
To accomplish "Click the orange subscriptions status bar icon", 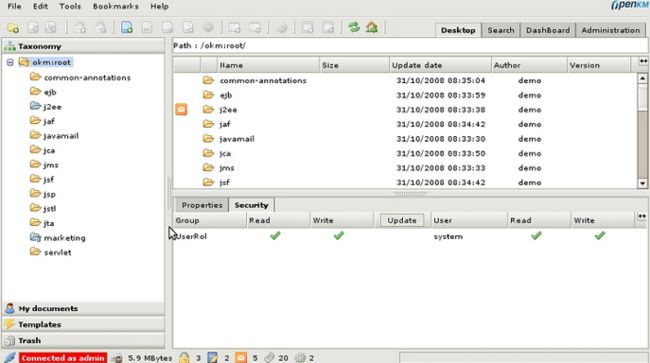I will pos(241,357).
